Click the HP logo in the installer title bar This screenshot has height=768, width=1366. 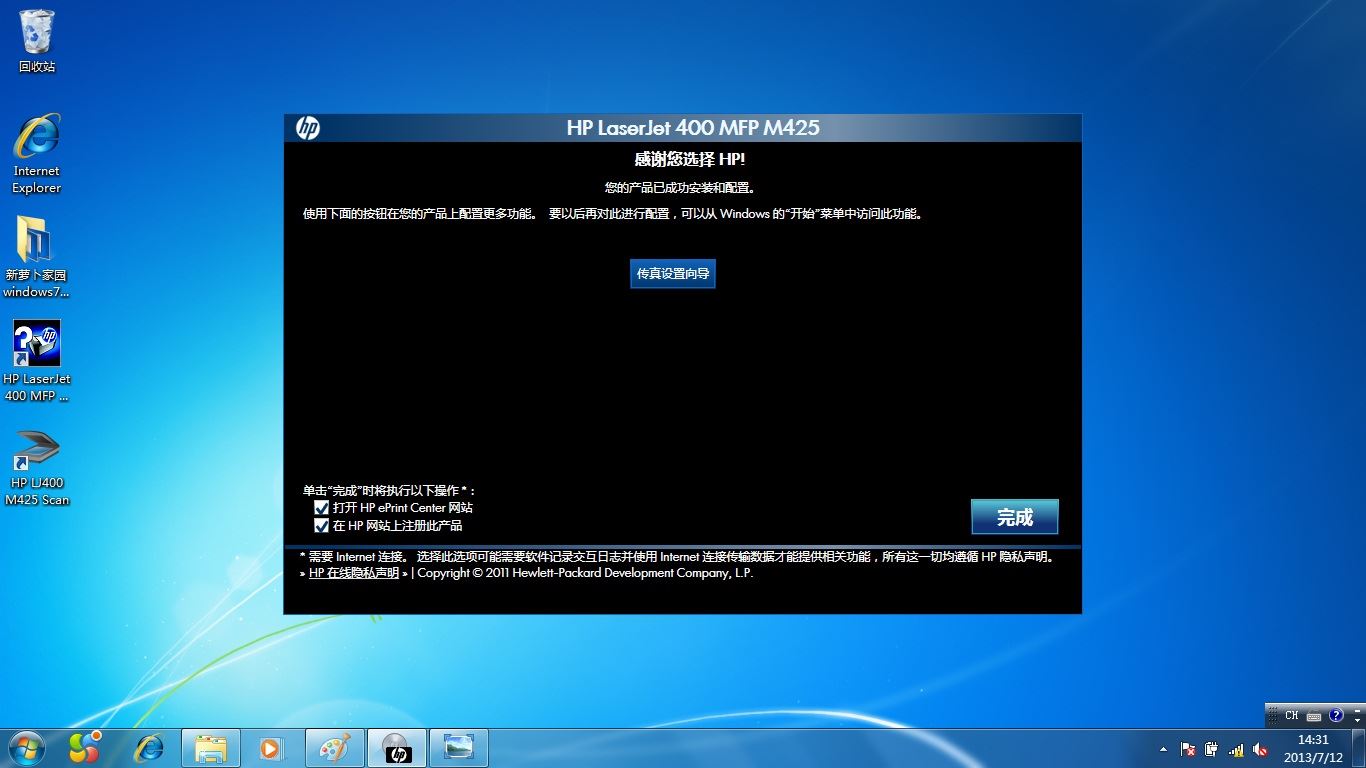308,128
